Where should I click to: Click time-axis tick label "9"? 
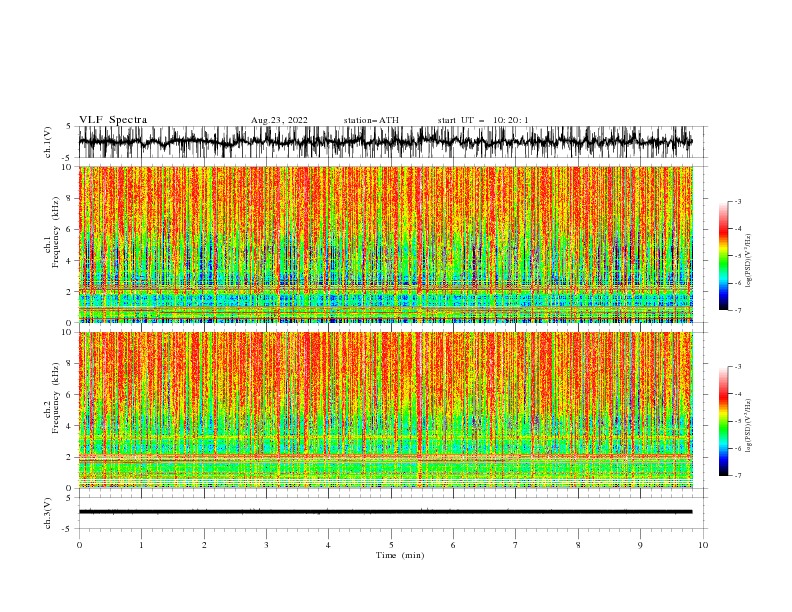tap(640, 545)
